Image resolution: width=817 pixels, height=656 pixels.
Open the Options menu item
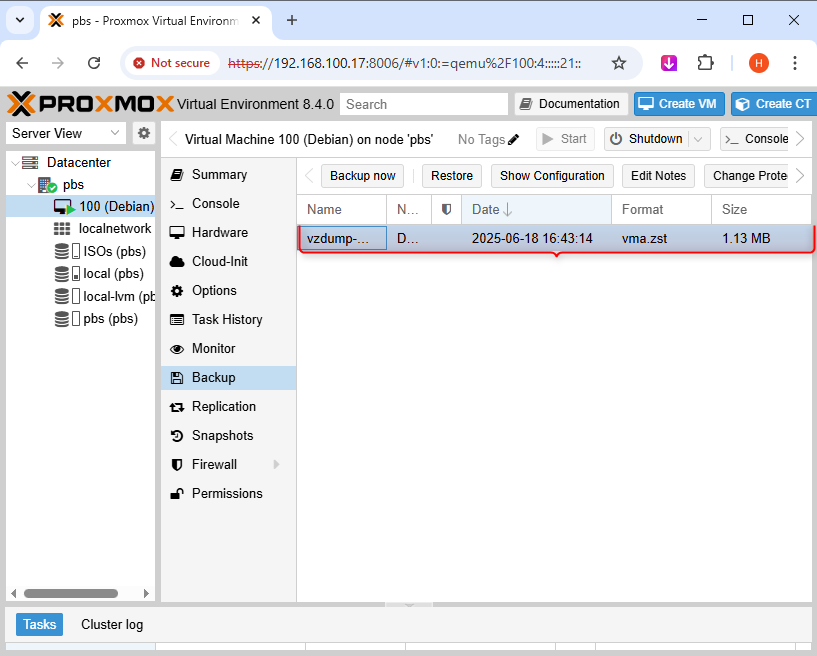pyautogui.click(x=228, y=291)
